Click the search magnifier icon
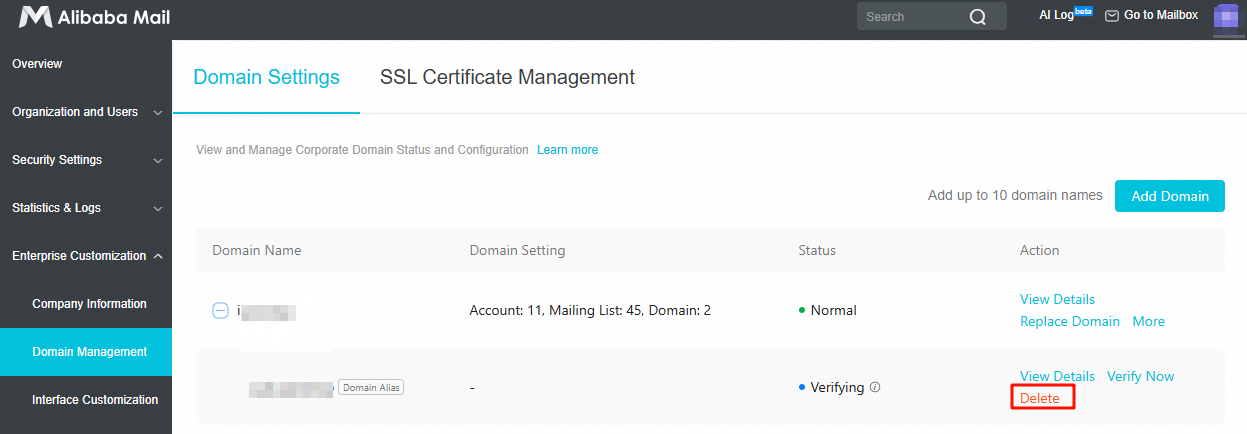The image size is (1247, 434). pos(978,17)
